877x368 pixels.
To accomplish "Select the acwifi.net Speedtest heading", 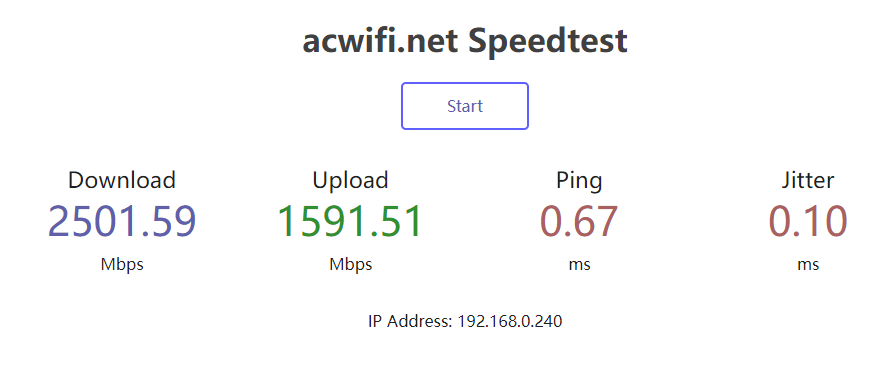I will coord(465,41).
